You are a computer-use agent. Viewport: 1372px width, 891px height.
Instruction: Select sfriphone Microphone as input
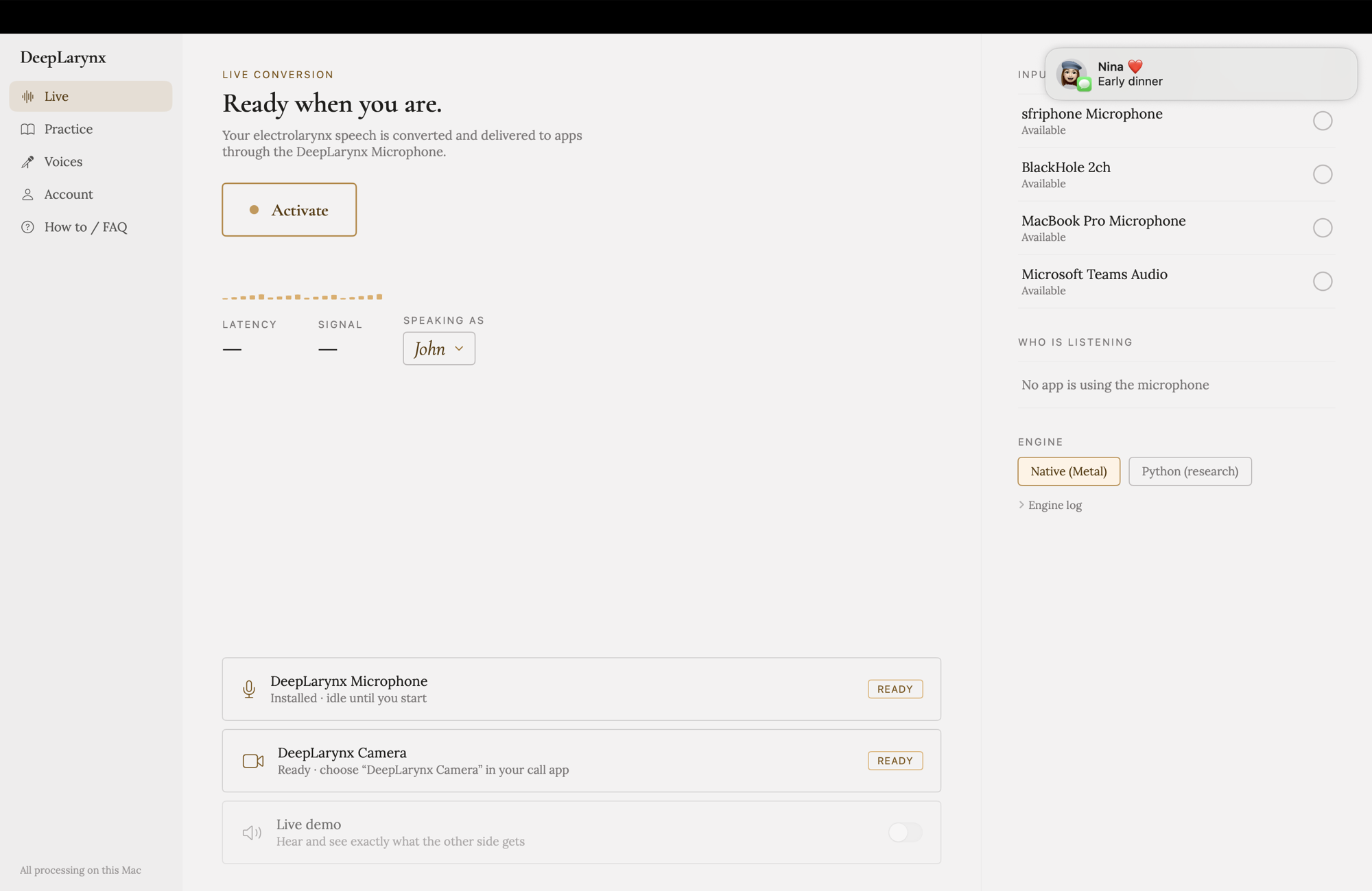[x=1323, y=121]
